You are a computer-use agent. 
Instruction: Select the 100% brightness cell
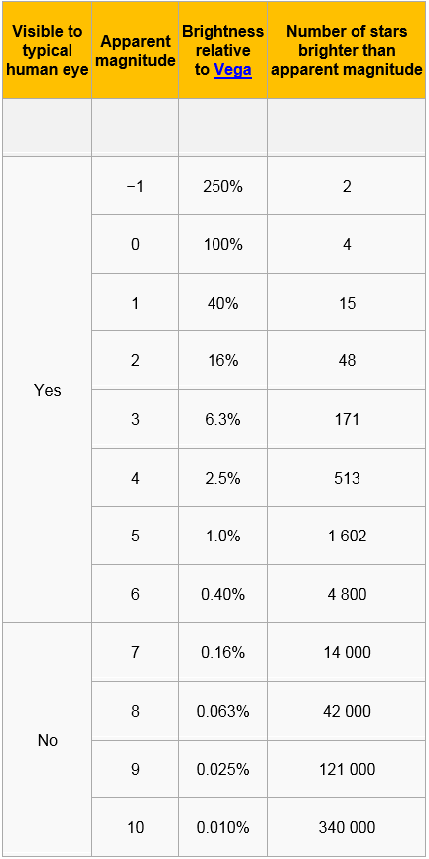223,244
